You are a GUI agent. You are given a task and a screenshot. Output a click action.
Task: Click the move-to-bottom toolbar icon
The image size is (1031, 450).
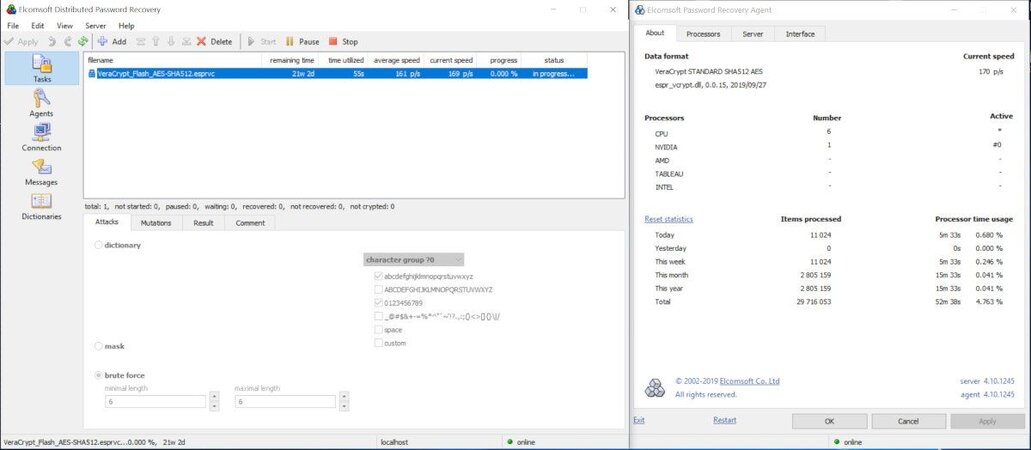click(x=186, y=41)
